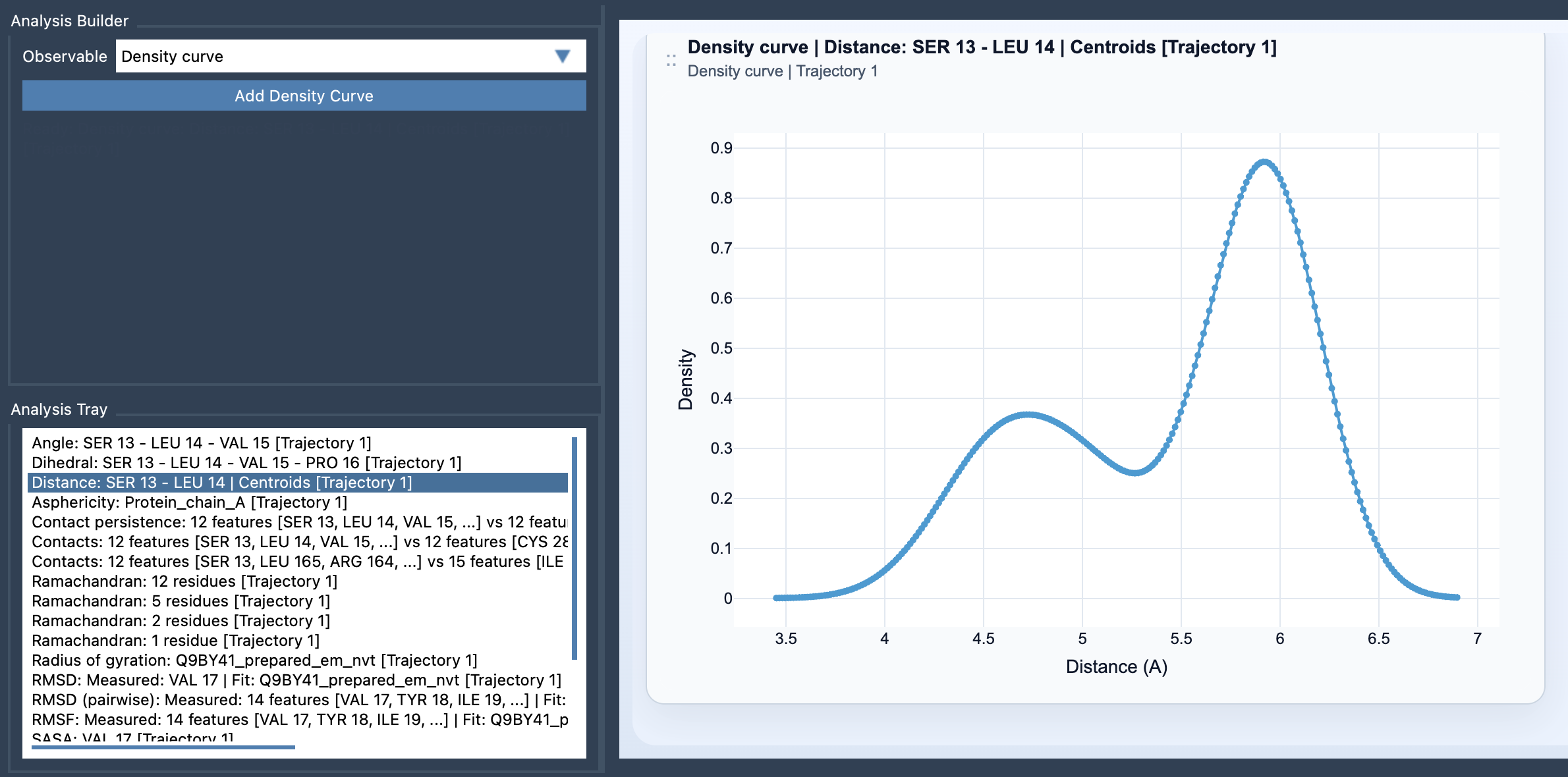1568x777 pixels.
Task: Click the highlighted Distance: SER 13 - LEU 14 entry
Action: 221,483
